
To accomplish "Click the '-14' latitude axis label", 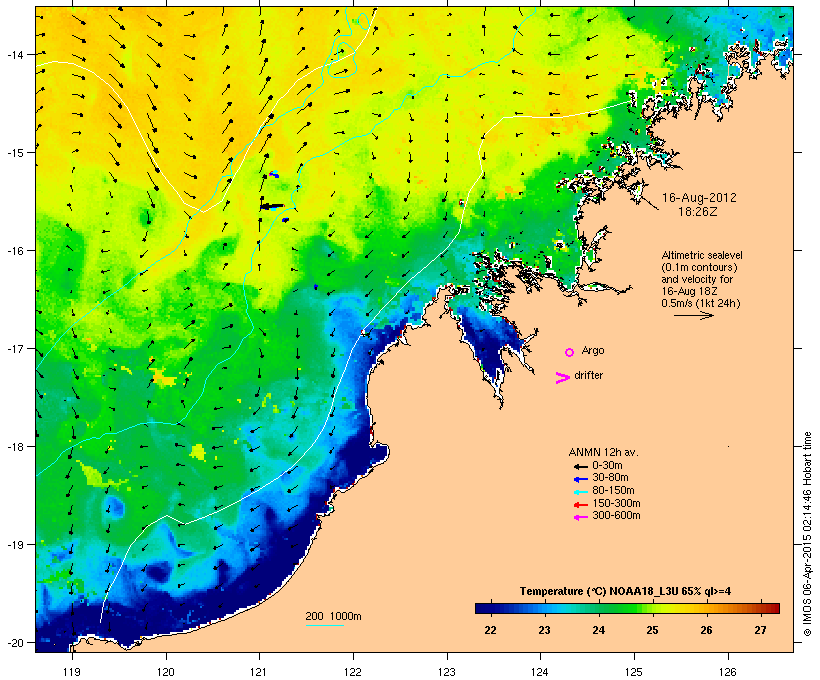I will tap(15, 54).
